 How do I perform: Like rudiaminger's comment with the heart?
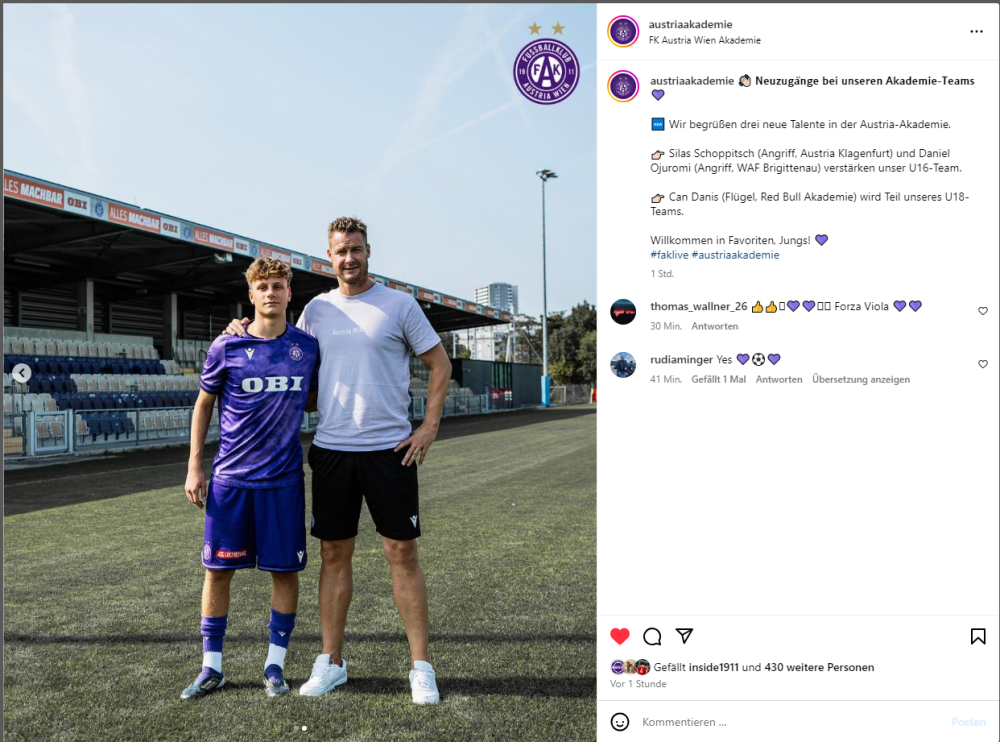click(x=983, y=364)
